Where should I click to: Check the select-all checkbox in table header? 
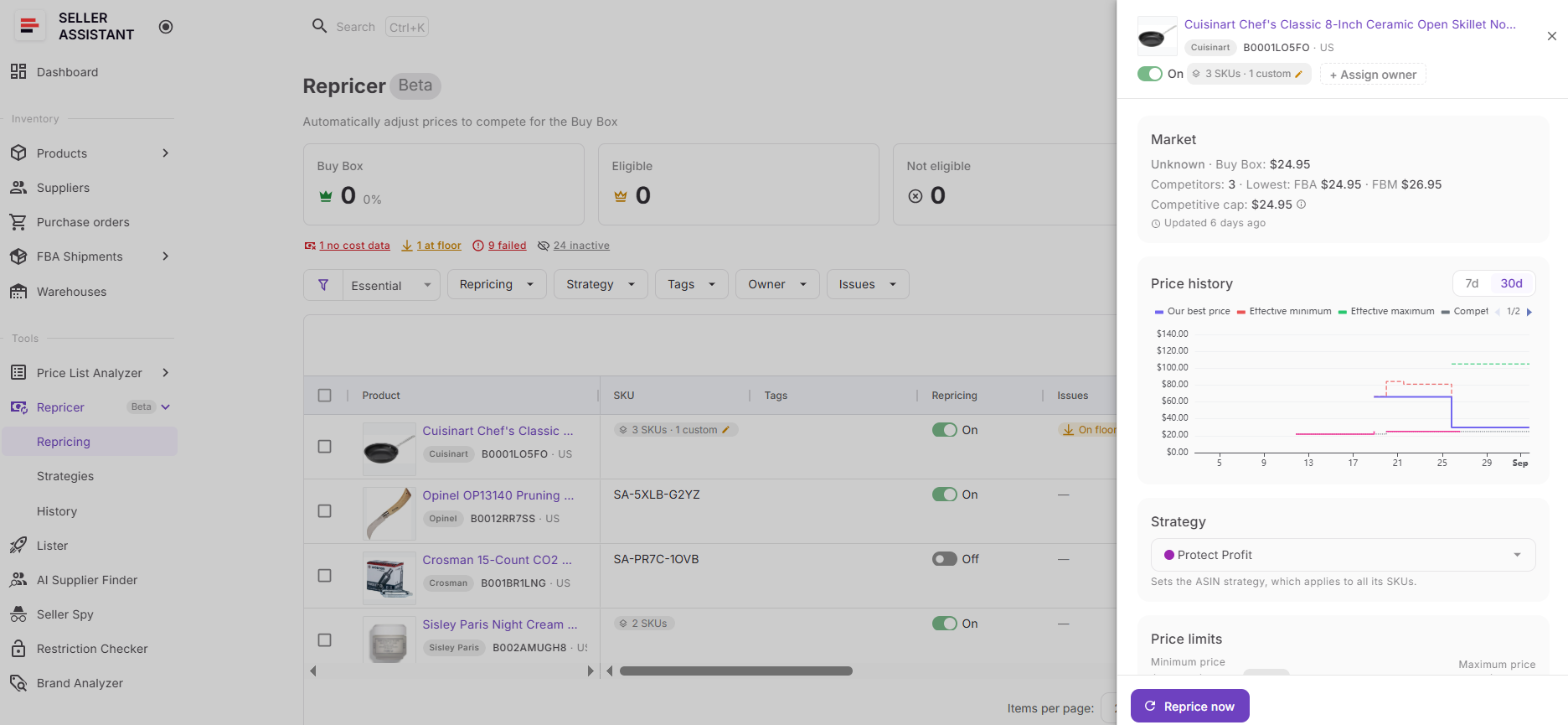pyautogui.click(x=325, y=396)
